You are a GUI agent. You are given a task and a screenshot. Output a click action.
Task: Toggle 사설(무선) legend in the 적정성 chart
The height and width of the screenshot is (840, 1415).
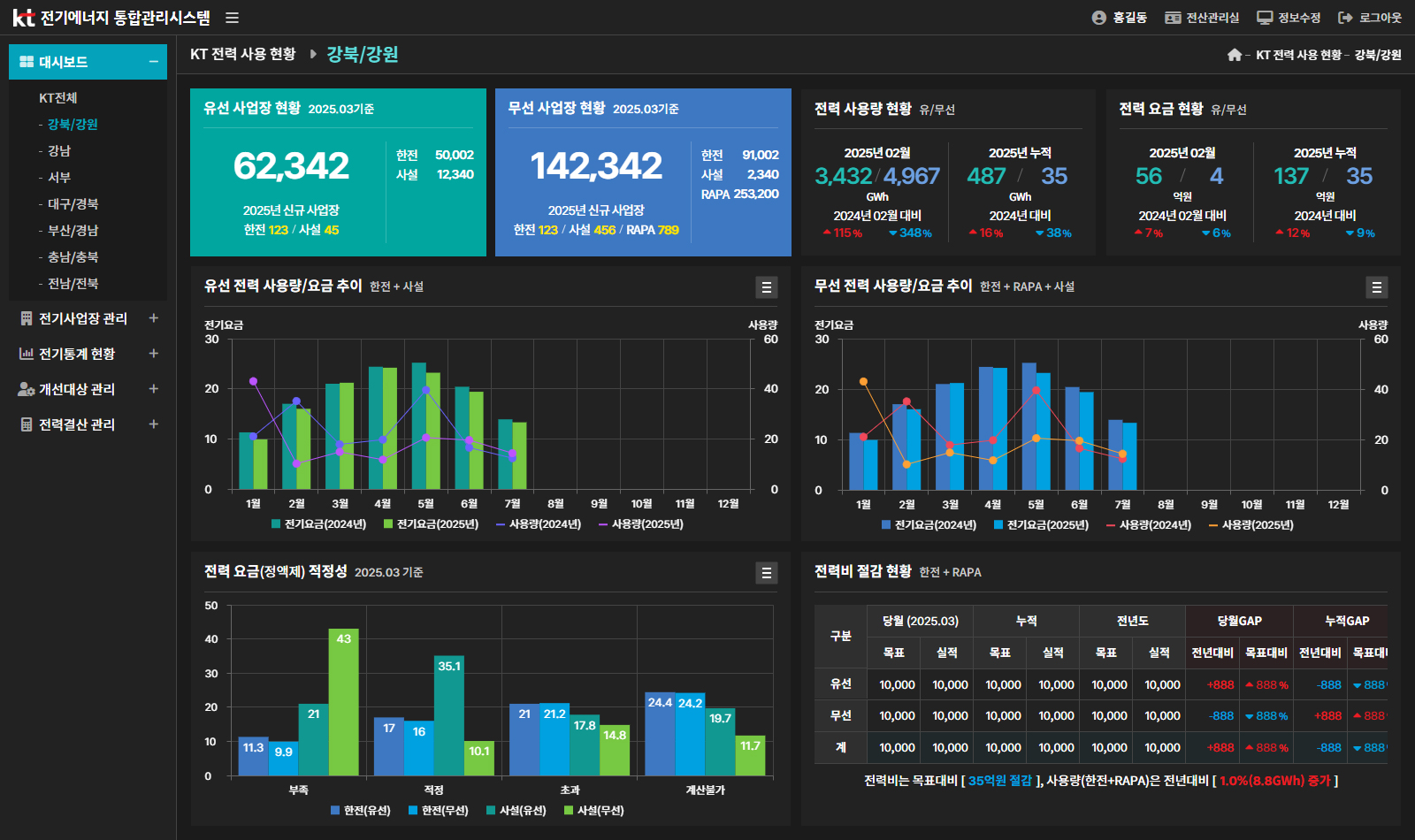594,811
